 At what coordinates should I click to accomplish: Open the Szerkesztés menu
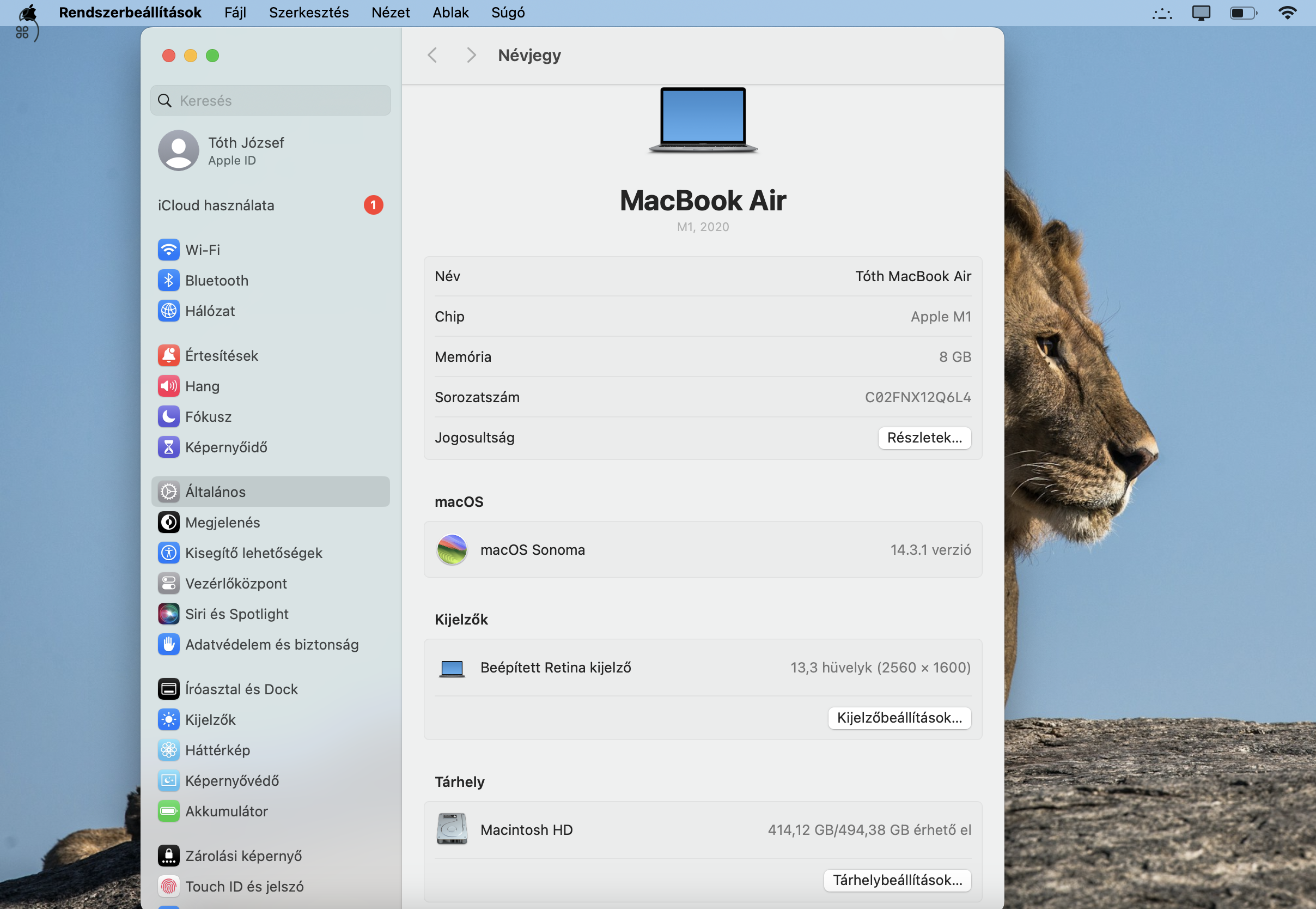click(x=309, y=13)
